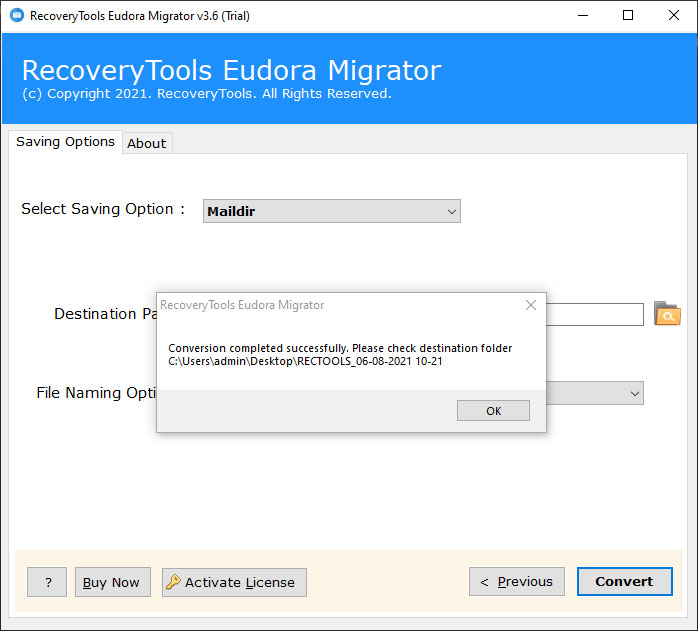Open the Select Saving Option dropdown showing Maildir
The height and width of the screenshot is (631, 698).
click(332, 211)
